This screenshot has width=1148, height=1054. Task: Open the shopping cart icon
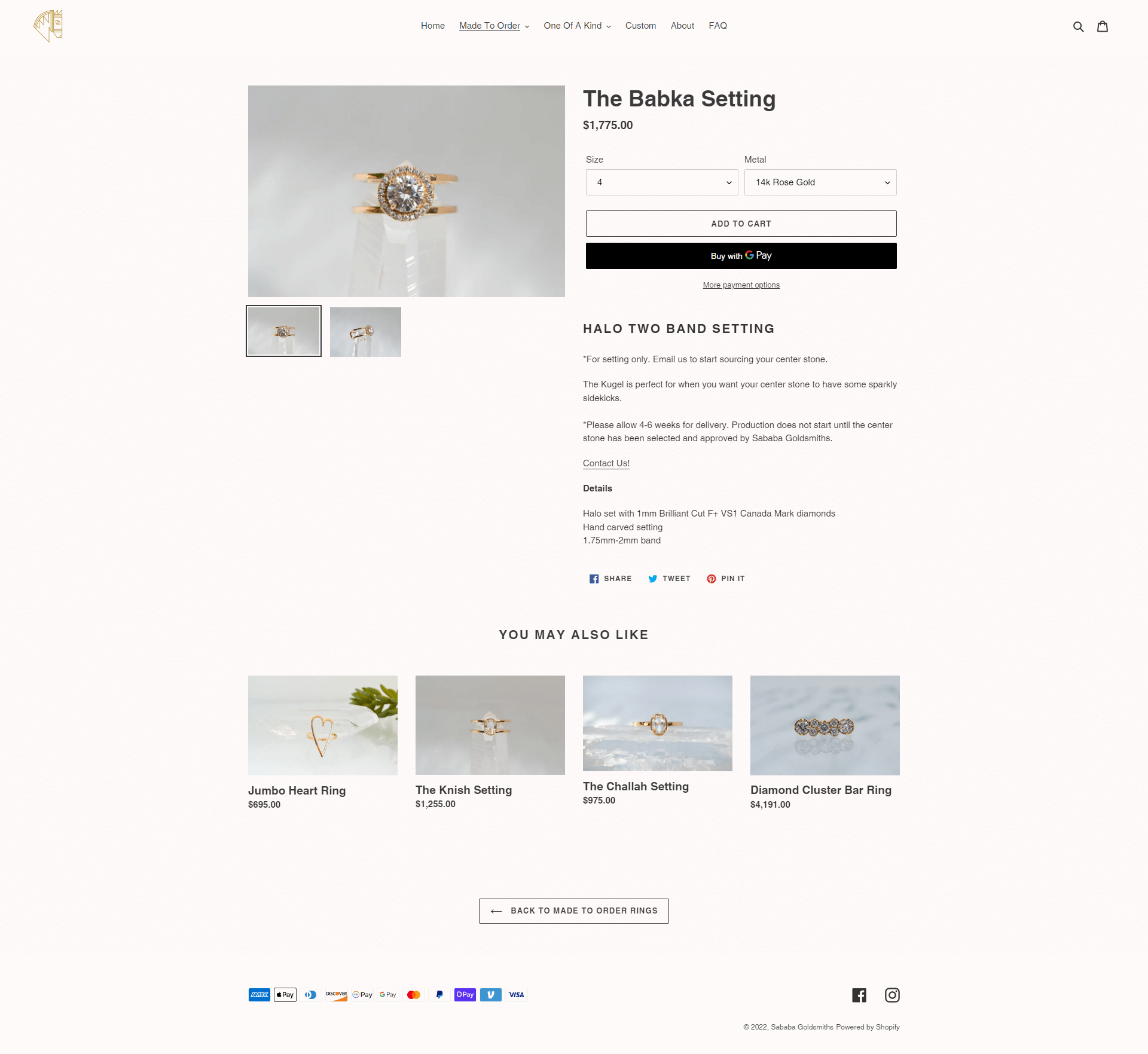(x=1103, y=26)
